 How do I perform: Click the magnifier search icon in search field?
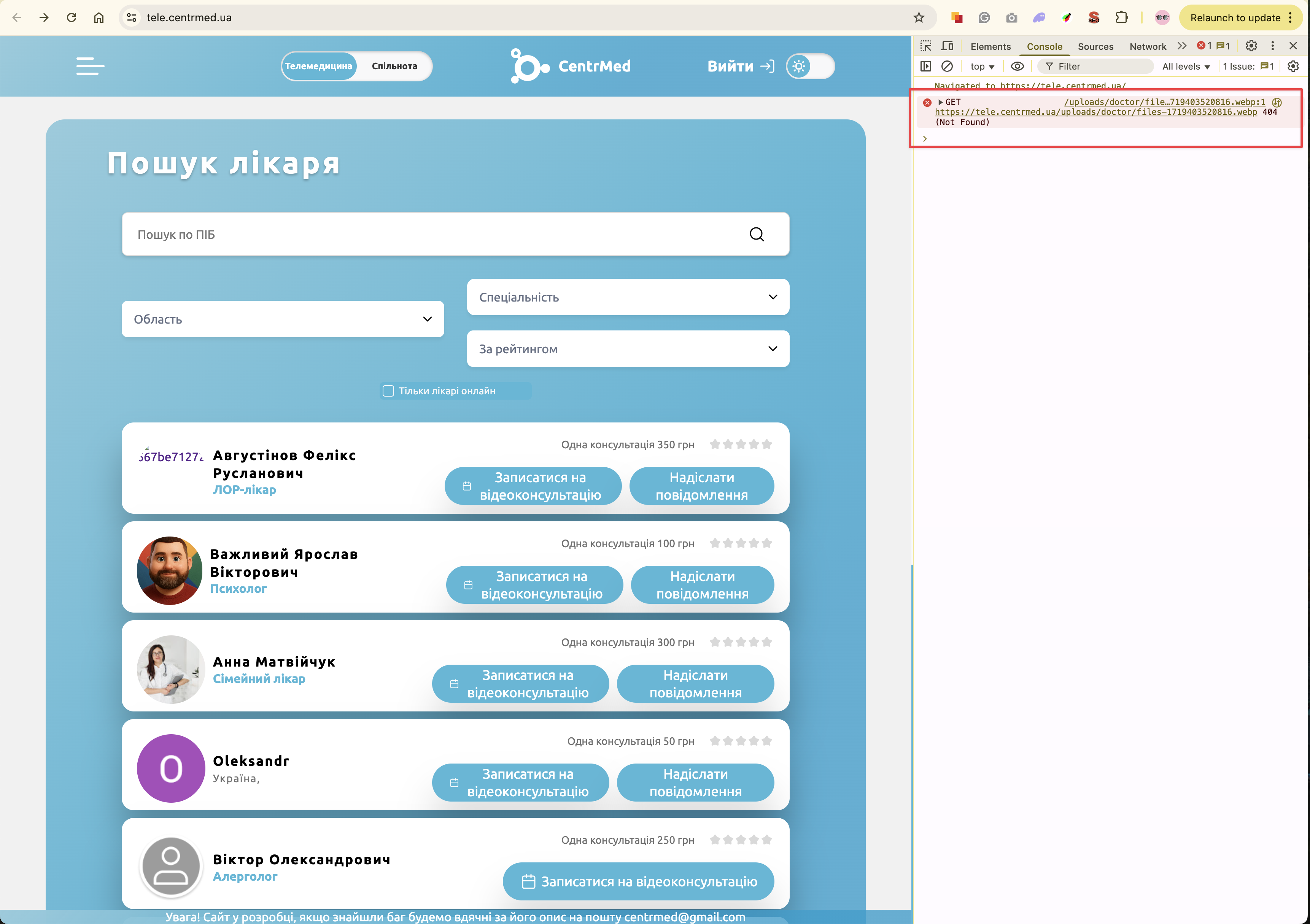[x=757, y=234]
